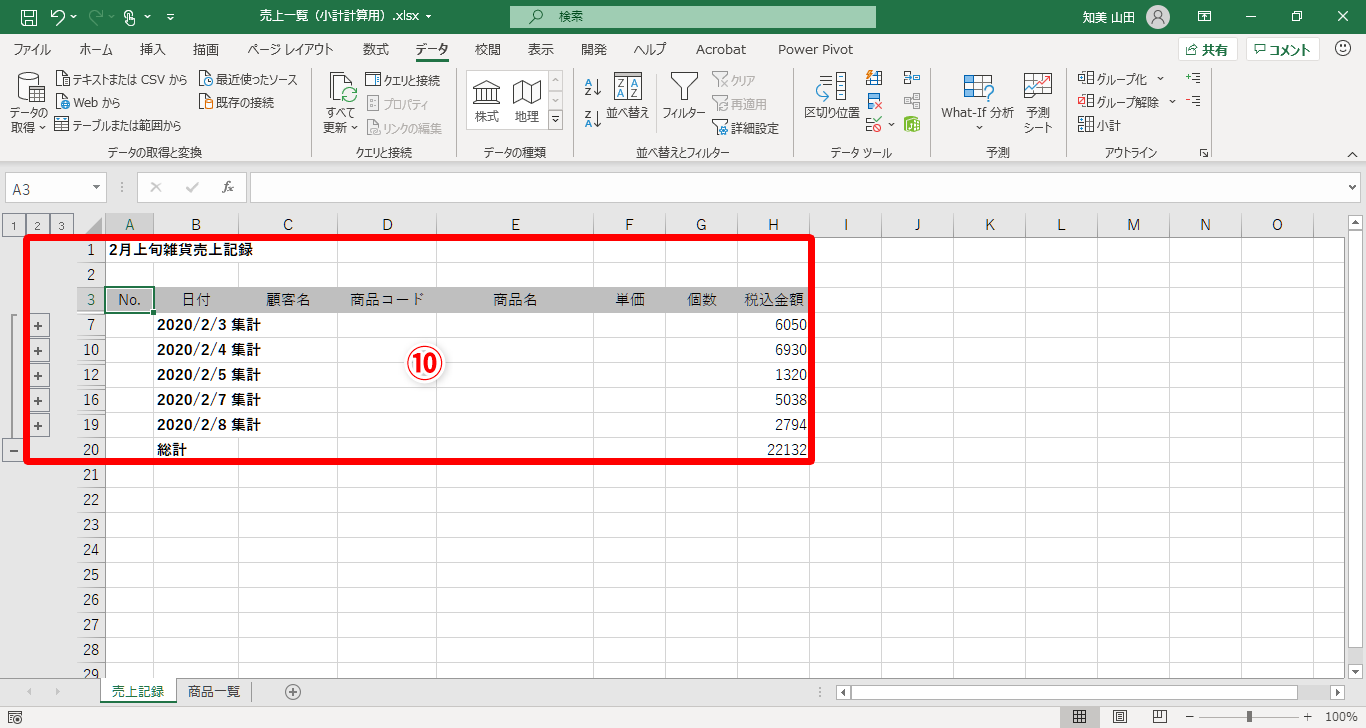Click the zoom slider handle

[1249, 717]
